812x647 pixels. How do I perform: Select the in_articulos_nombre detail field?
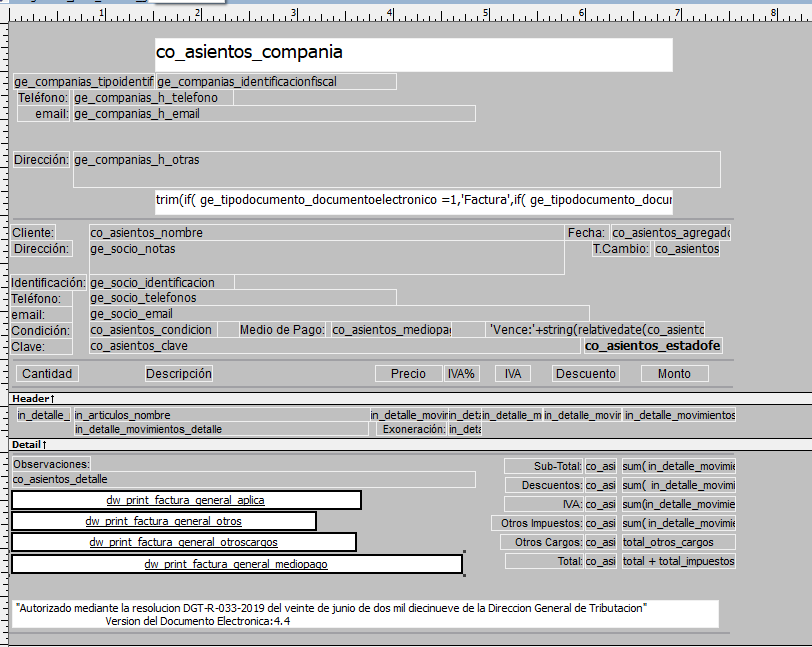tap(221, 415)
